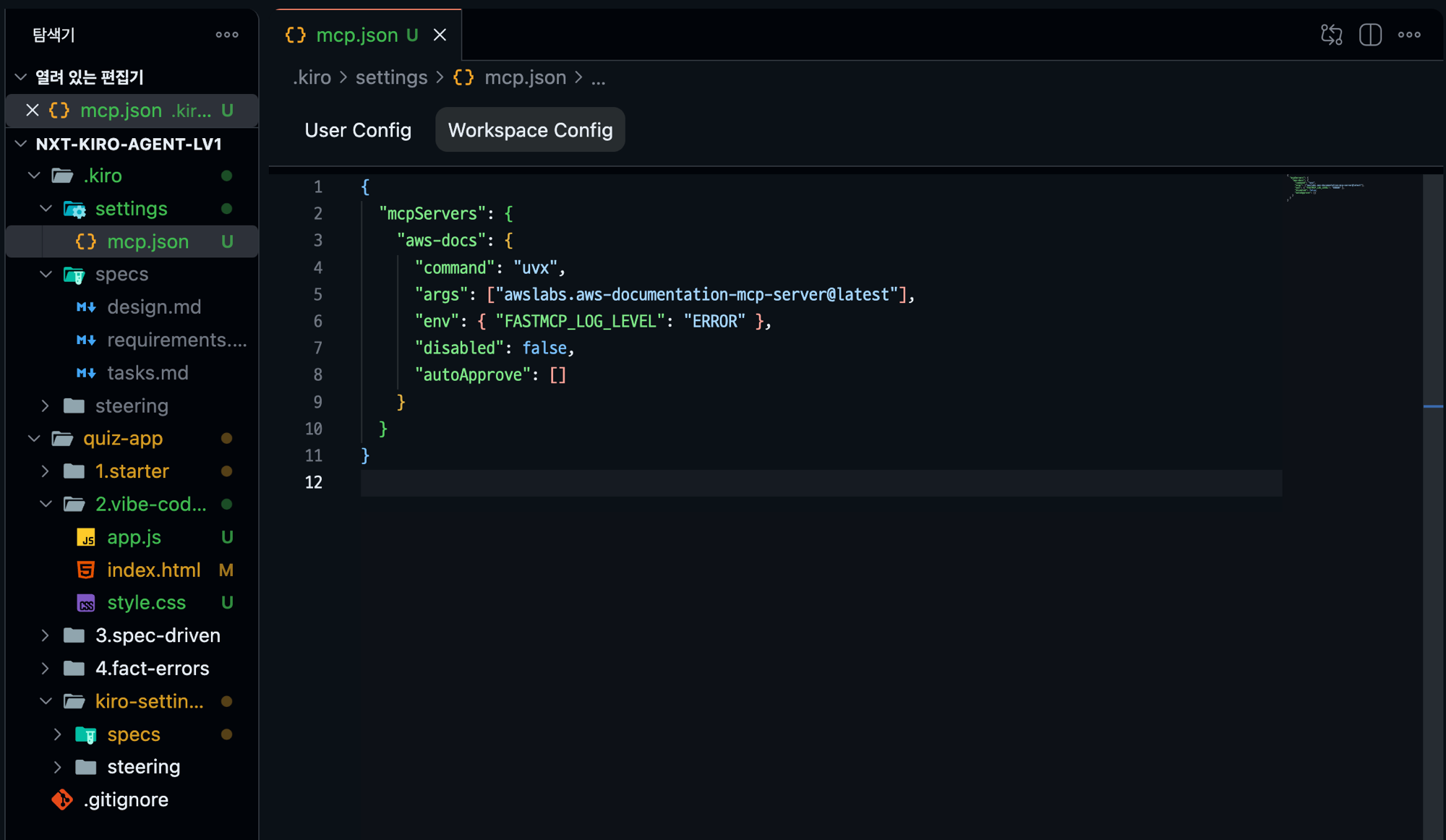Open requirements file from the tree
Image resolution: width=1446 pixels, height=840 pixels.
(x=177, y=340)
